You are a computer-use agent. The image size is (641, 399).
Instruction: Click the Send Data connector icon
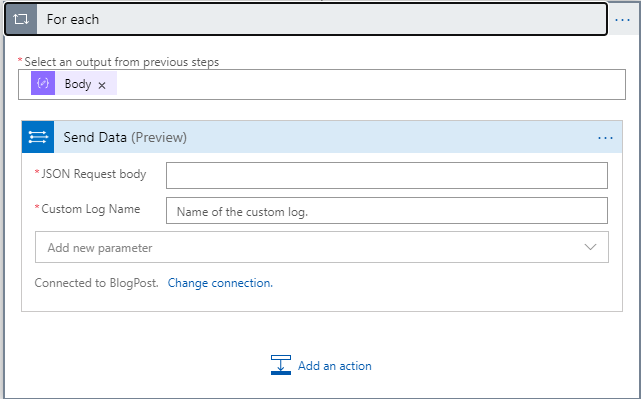pyautogui.click(x=38, y=137)
